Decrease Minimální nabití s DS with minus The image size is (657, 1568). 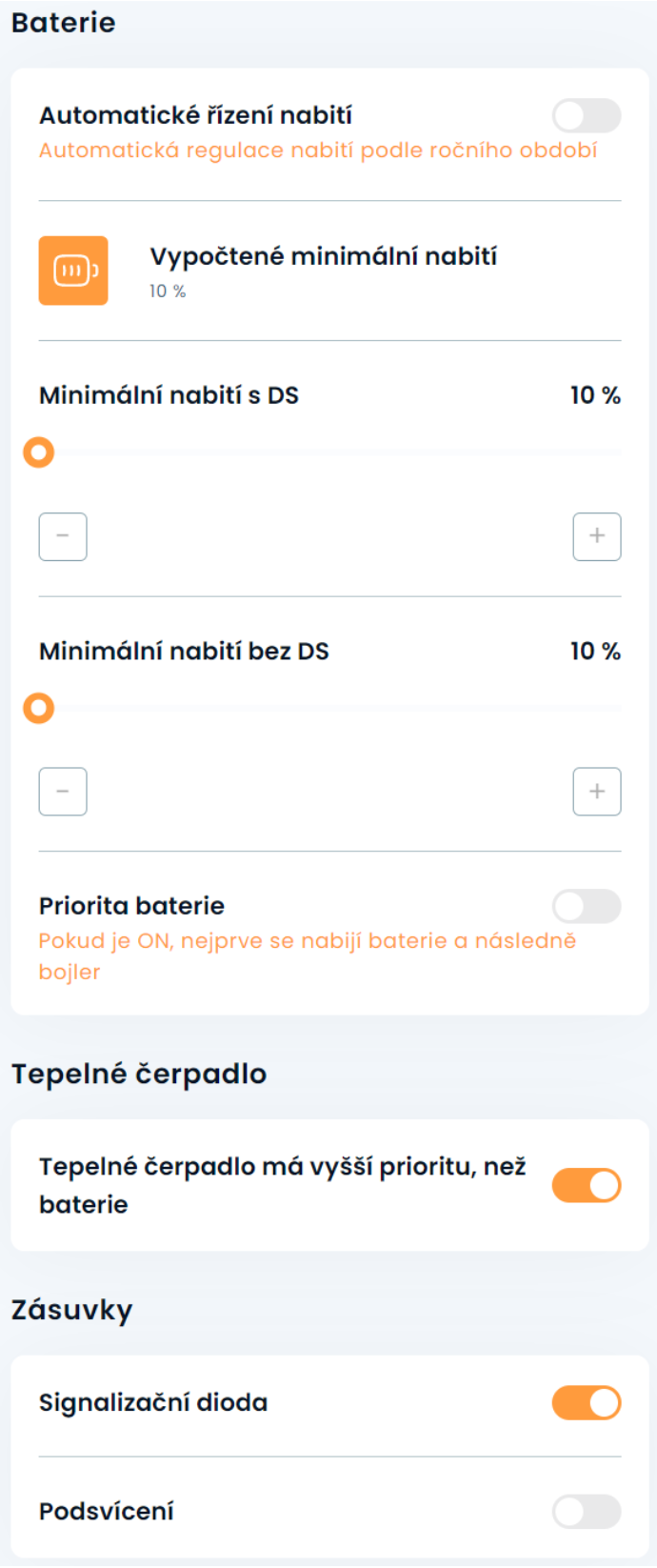63,536
